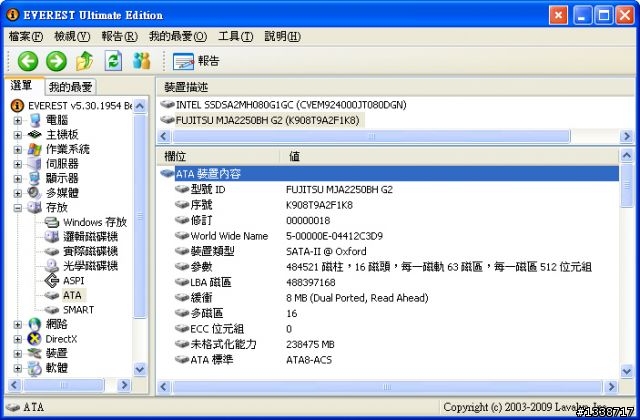Open the 檔案(F) menu

[25, 36]
